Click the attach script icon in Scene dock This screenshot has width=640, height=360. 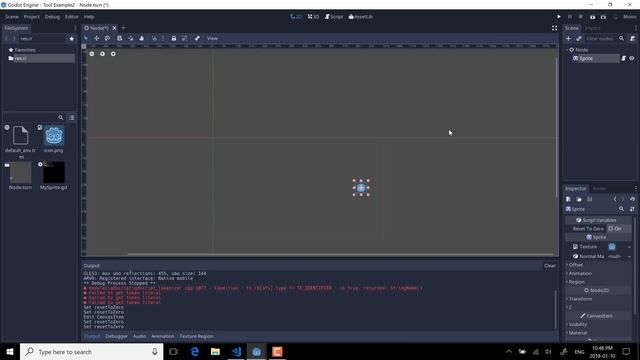click(x=632, y=38)
